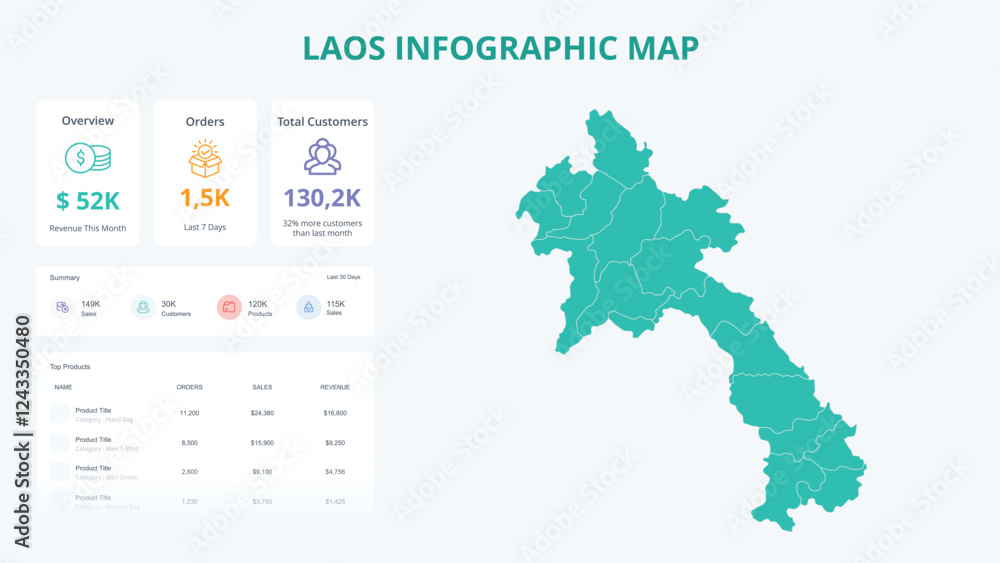Click the orange order box icon
This screenshot has height=563, width=1000.
pyautogui.click(x=205, y=158)
